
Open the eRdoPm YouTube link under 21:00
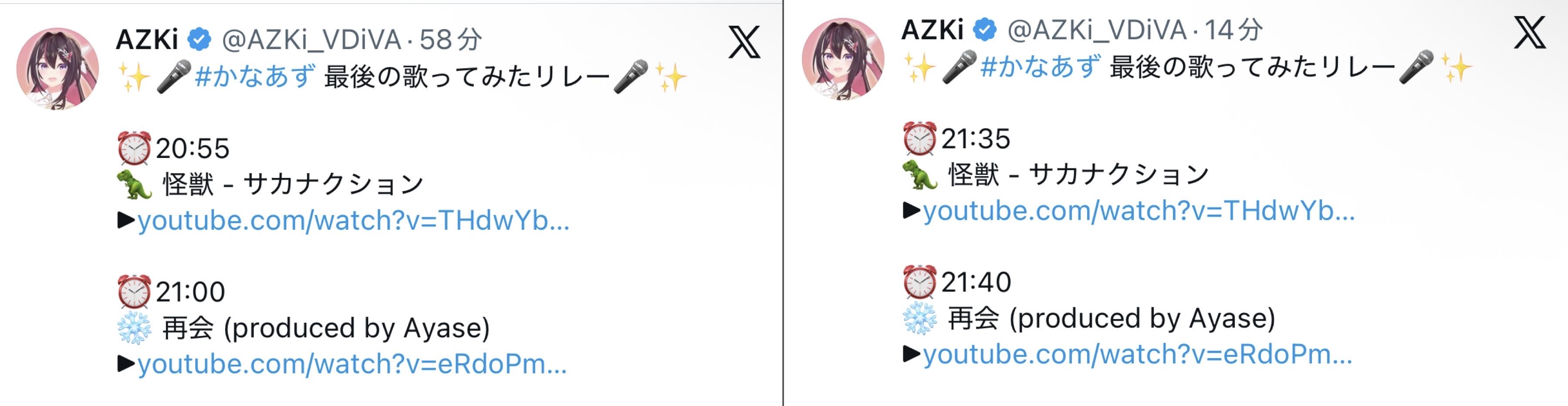click(x=352, y=364)
